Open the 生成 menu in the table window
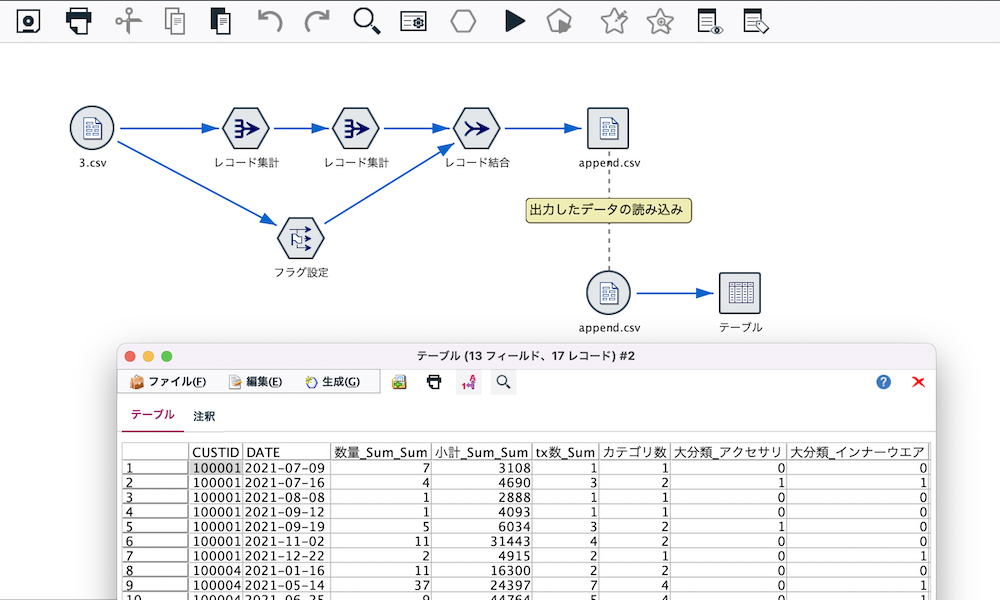 338,381
